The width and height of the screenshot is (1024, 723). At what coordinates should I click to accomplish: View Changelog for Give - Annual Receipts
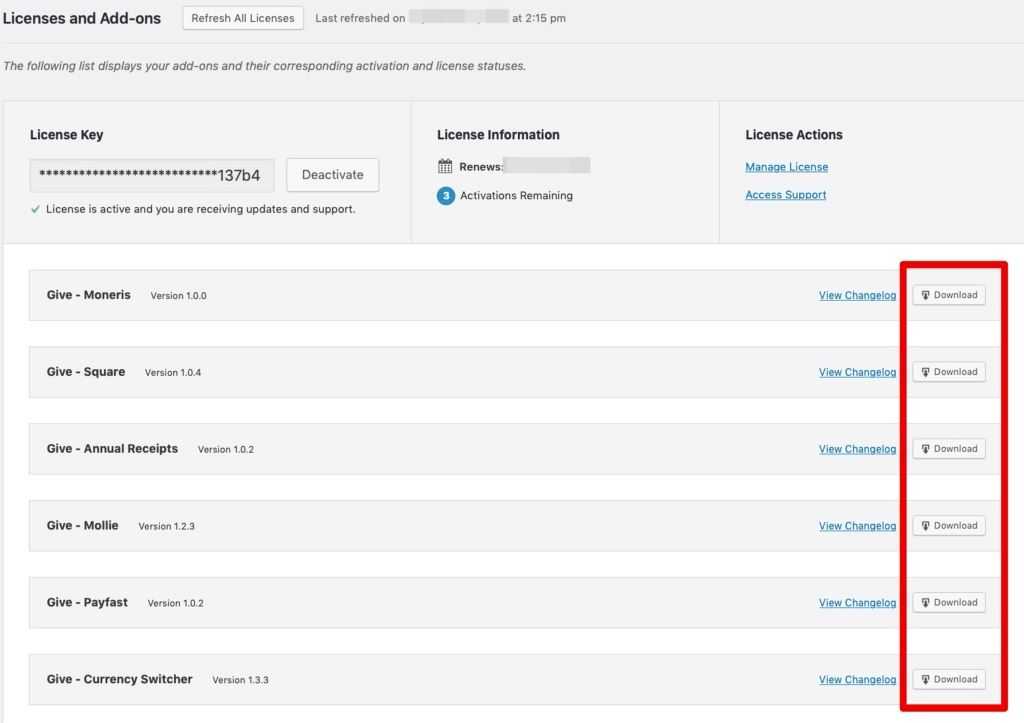tap(857, 449)
